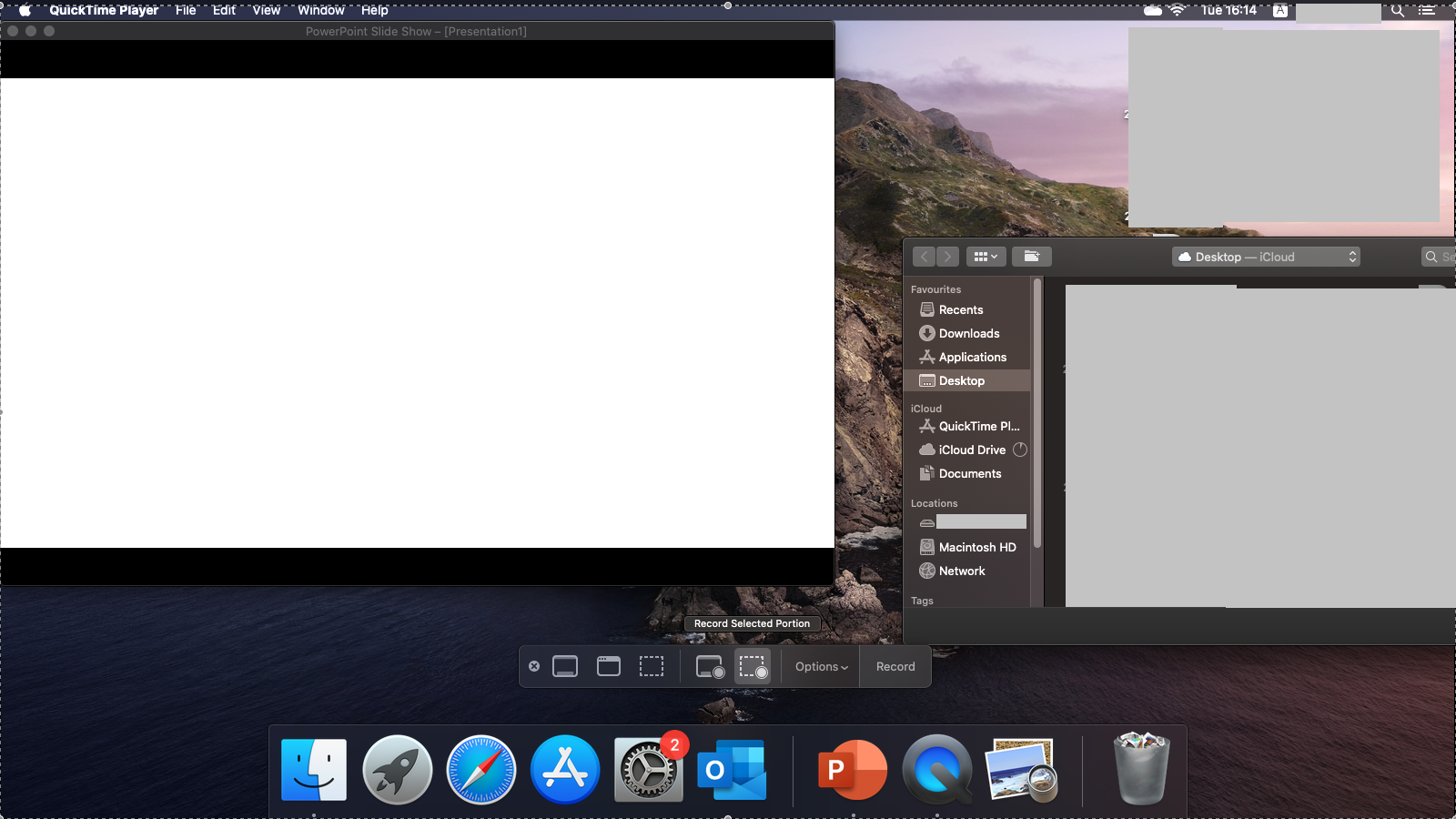The image size is (1456, 819).
Task: Open the View menu
Action: [267, 10]
